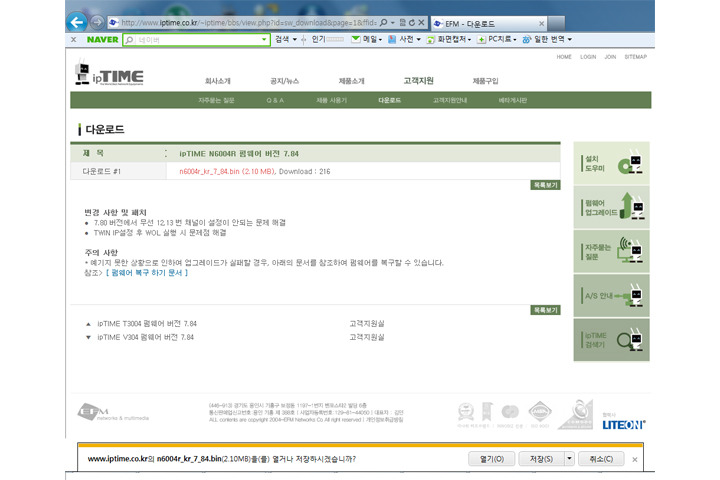Select 제품 사용기 in green submenu
Image resolution: width=720 pixels, height=480 pixels.
(332, 100)
